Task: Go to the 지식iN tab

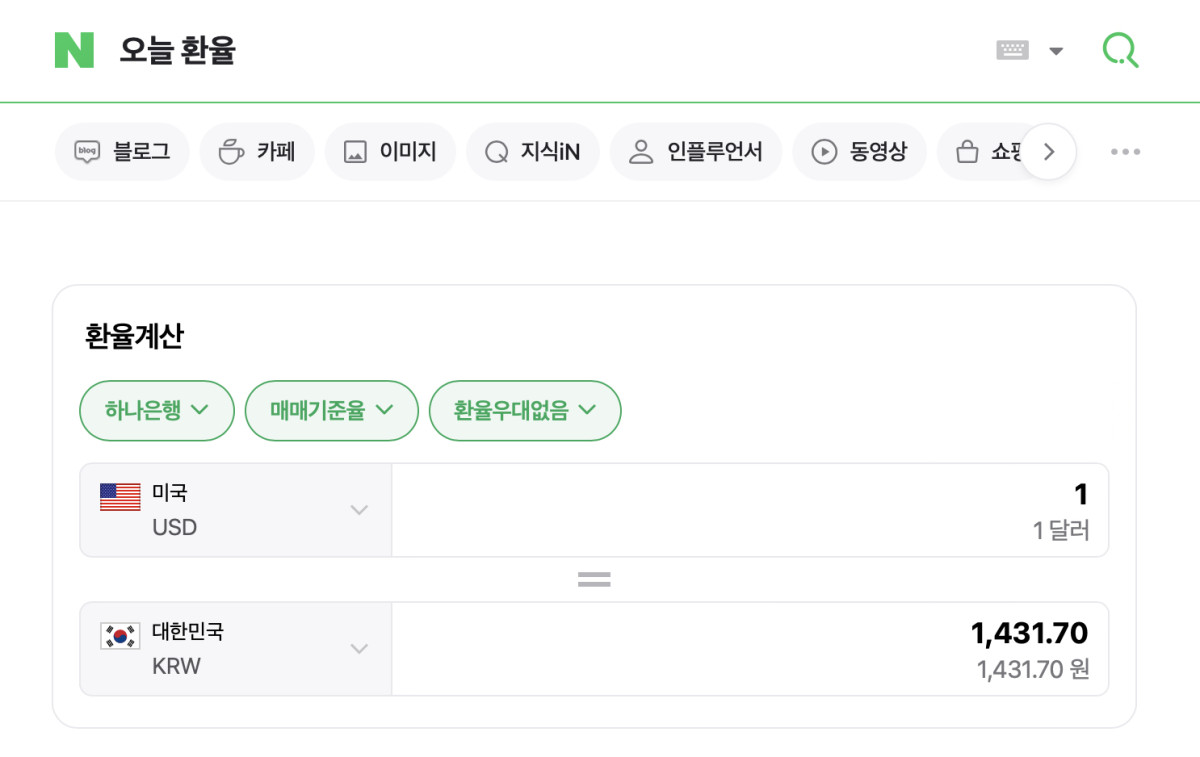Action: tap(532, 152)
